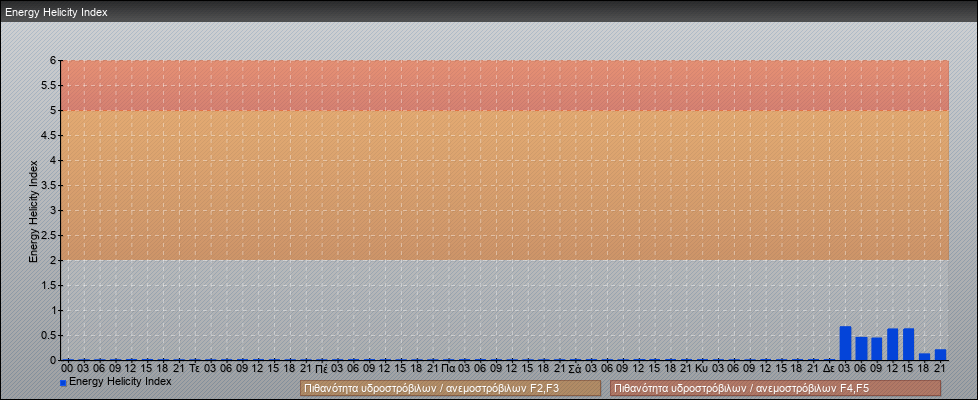Click the vertical Energy Helicity Index axis title
This screenshot has height=400, width=978.
tap(33, 210)
